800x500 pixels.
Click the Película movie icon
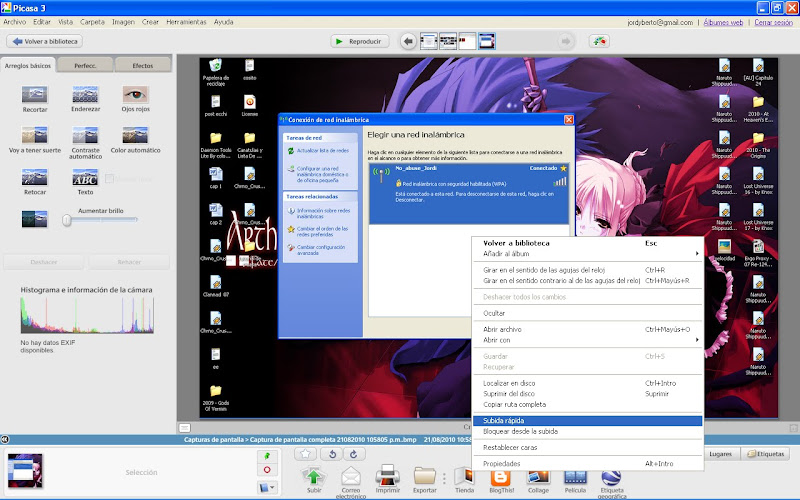coord(575,478)
